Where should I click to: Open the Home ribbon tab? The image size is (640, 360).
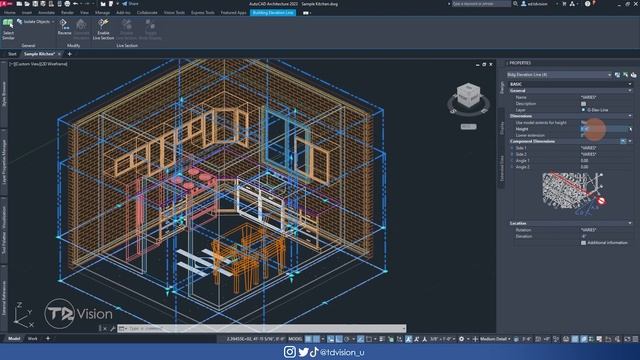tap(10, 13)
